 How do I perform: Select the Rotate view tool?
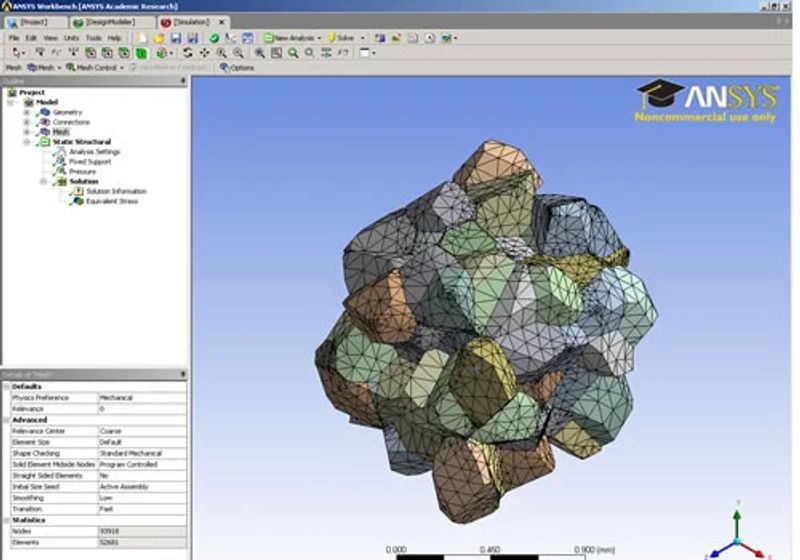click(188, 53)
